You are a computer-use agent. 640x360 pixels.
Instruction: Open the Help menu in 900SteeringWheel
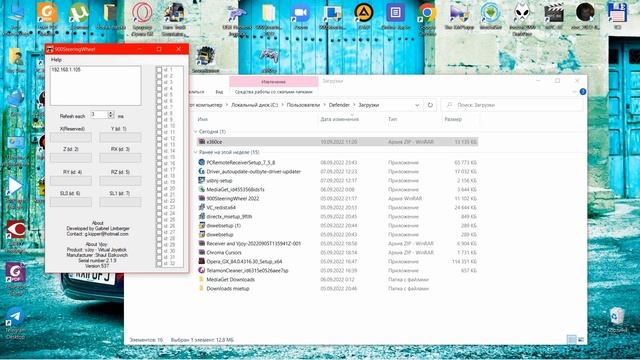pos(56,60)
